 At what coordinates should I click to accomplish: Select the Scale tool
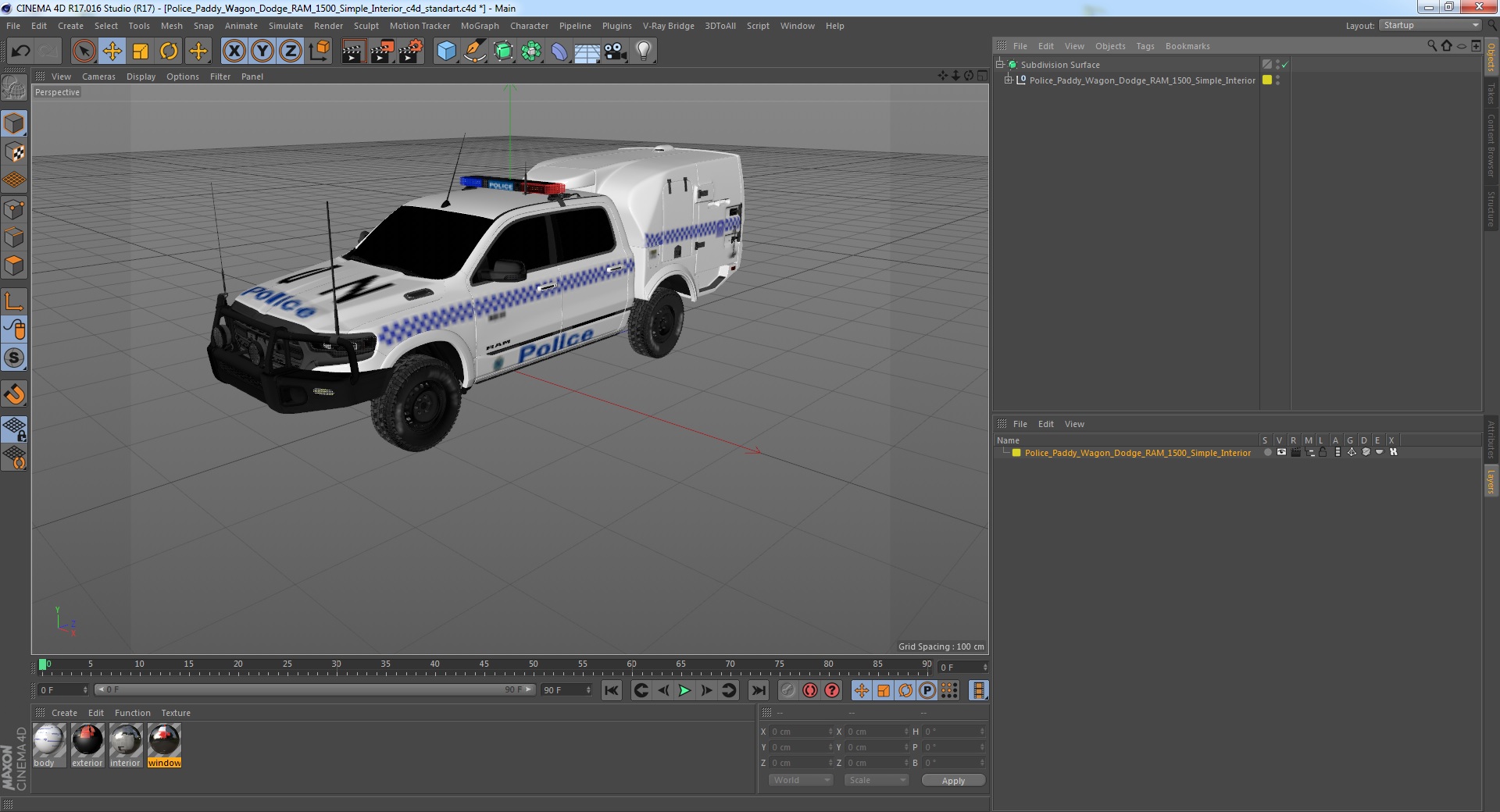(x=141, y=52)
